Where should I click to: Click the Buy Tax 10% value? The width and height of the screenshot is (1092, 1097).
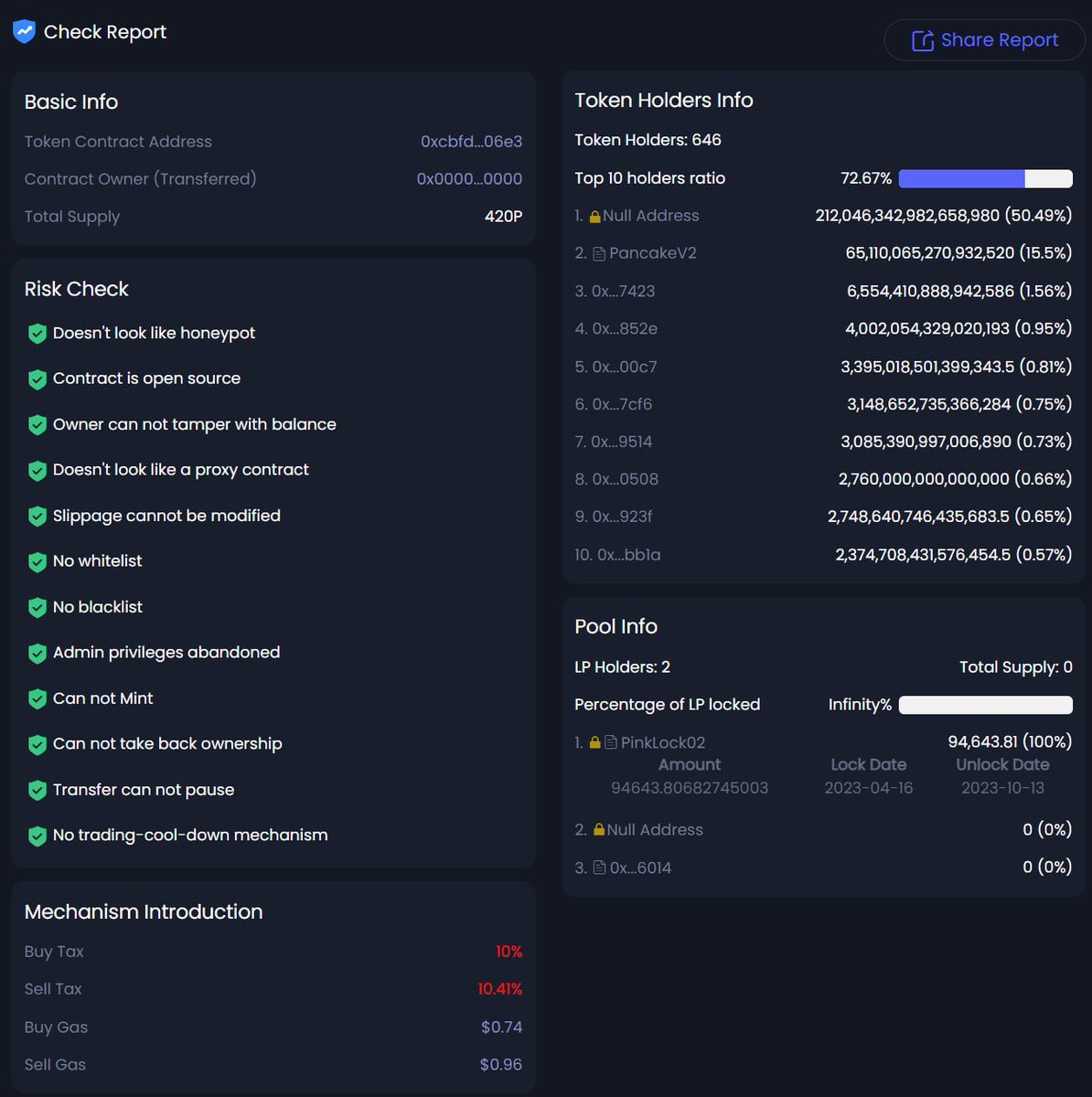pos(509,952)
